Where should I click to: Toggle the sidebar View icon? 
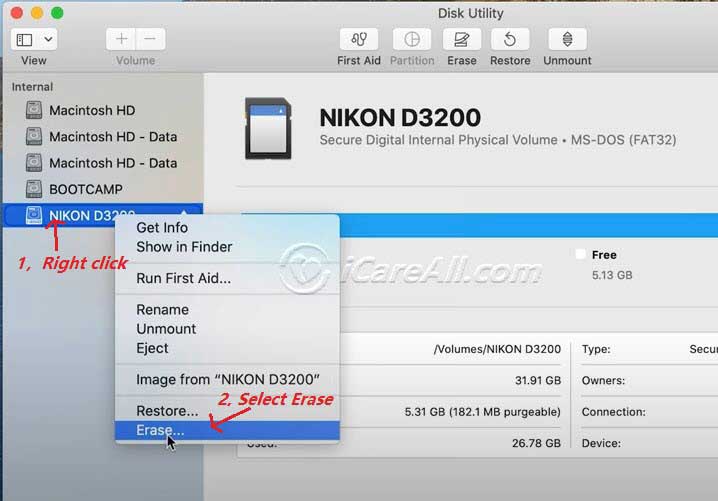24,40
